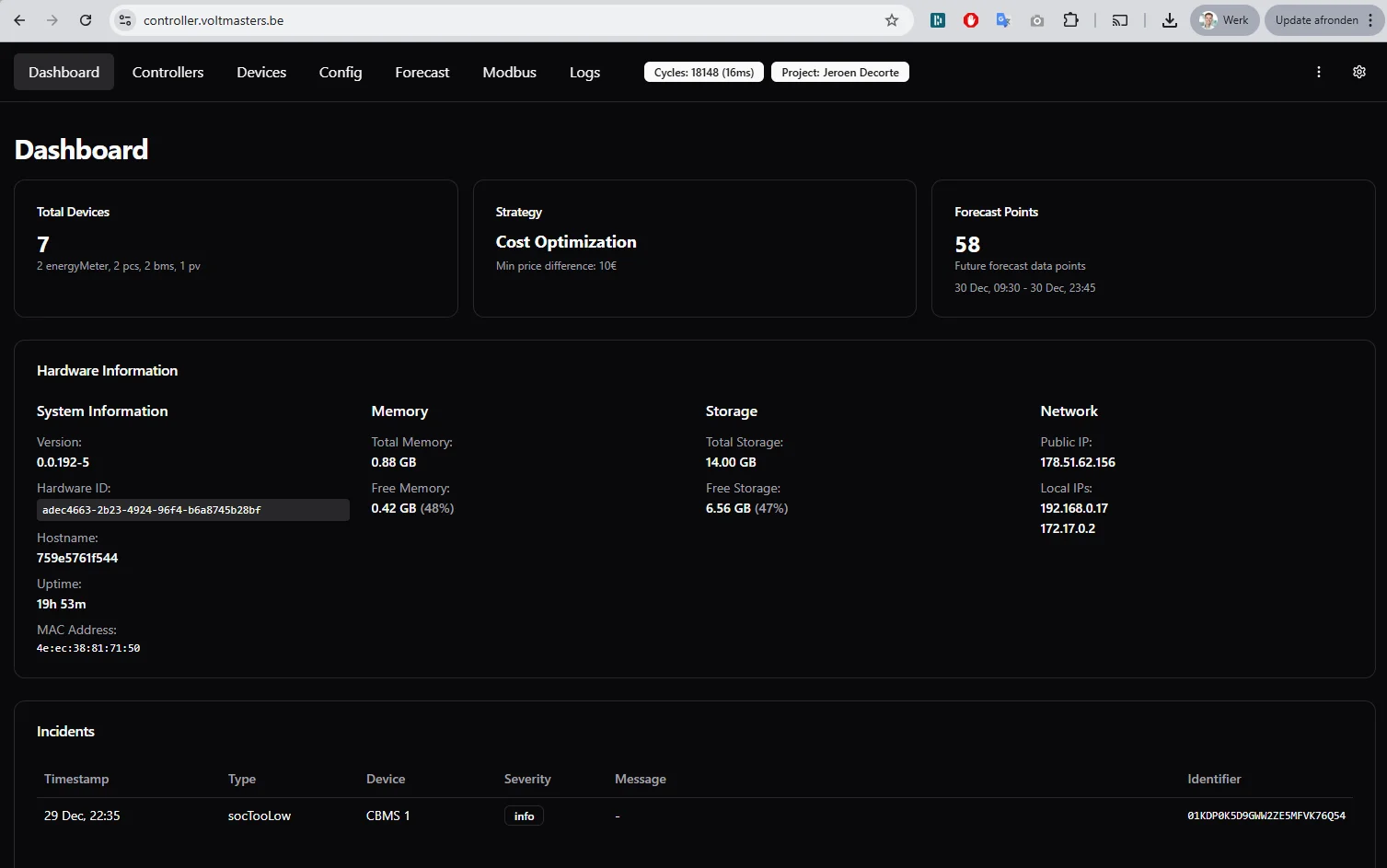This screenshot has width=1387, height=868.
Task: Click the MAC address 4e:ec:38:81:71:50
Action: 88,648
